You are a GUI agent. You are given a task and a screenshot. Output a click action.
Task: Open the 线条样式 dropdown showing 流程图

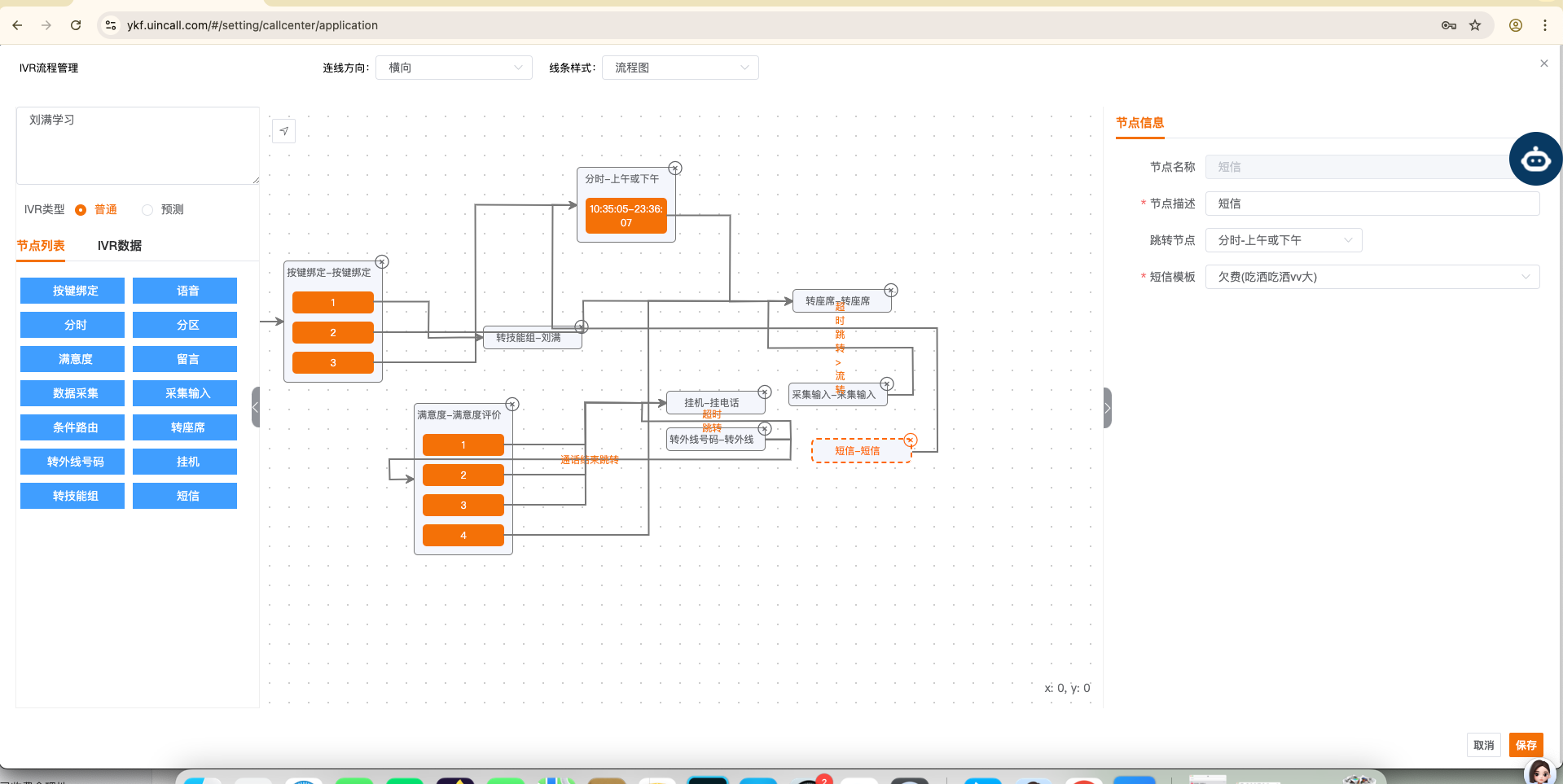tap(680, 68)
